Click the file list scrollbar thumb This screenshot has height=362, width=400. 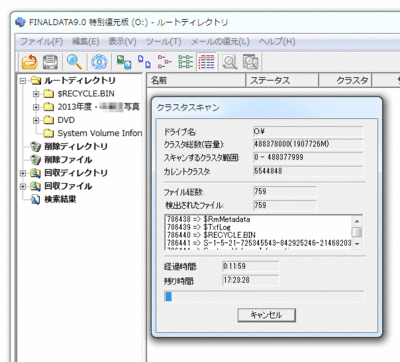(357, 232)
